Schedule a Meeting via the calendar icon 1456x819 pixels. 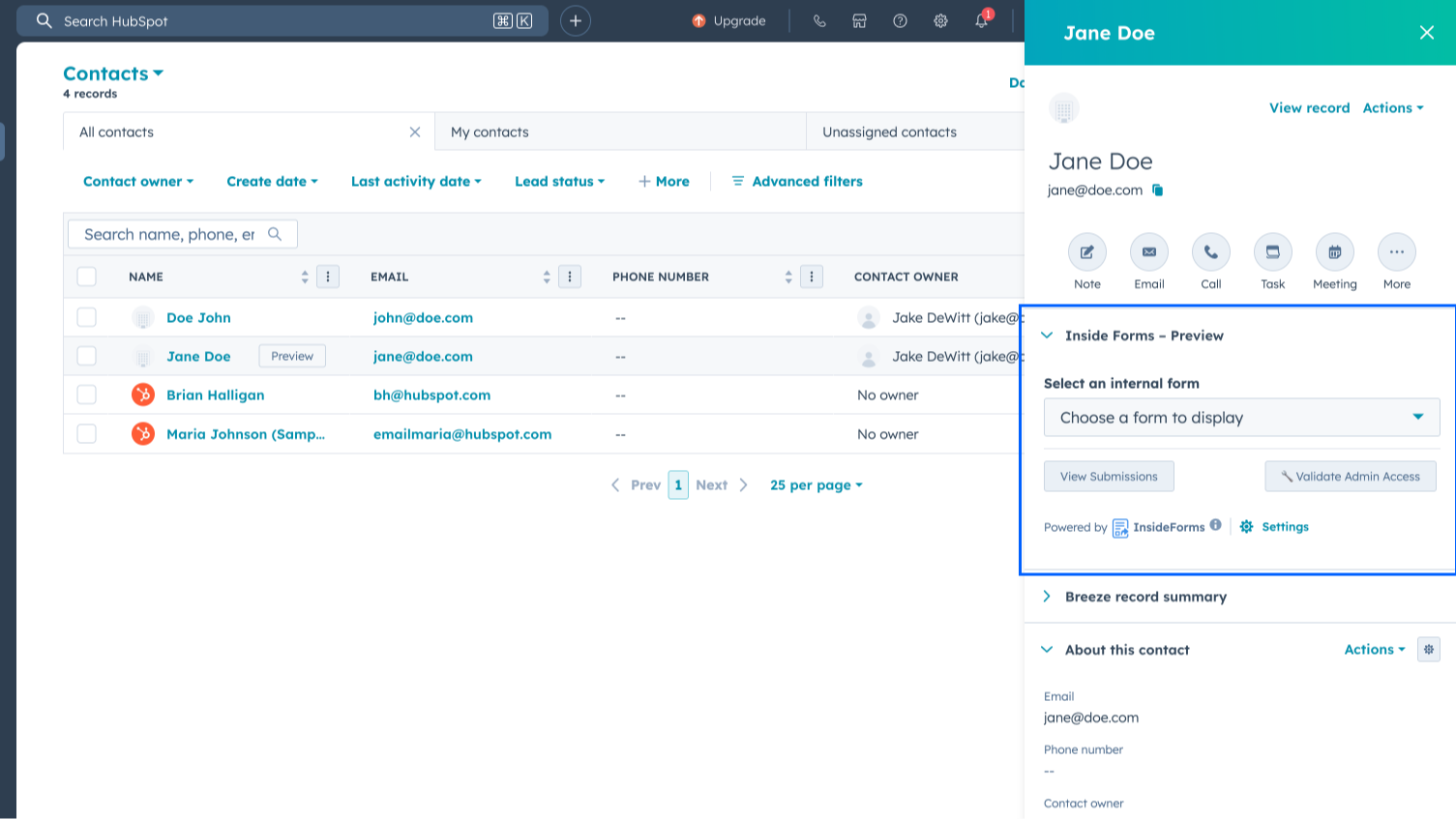1334,252
